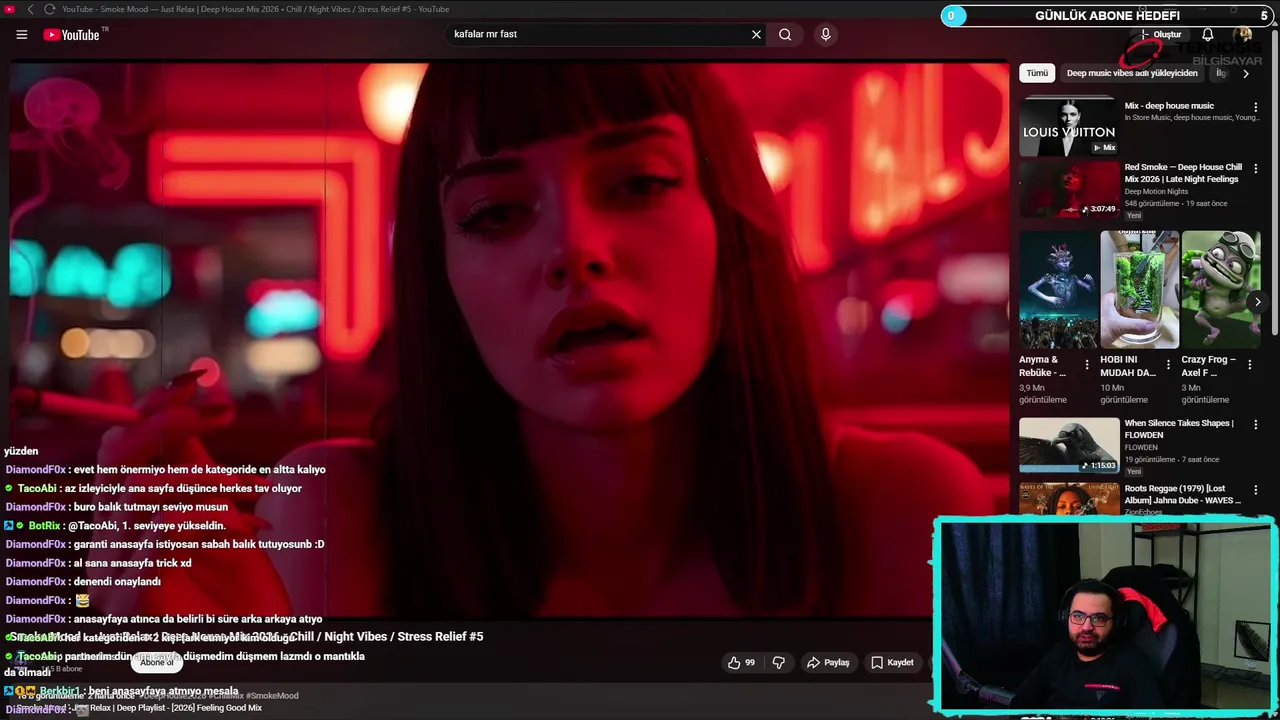Select the 'Deep music vibes adlı yükleyiciden' chip

[1131, 73]
